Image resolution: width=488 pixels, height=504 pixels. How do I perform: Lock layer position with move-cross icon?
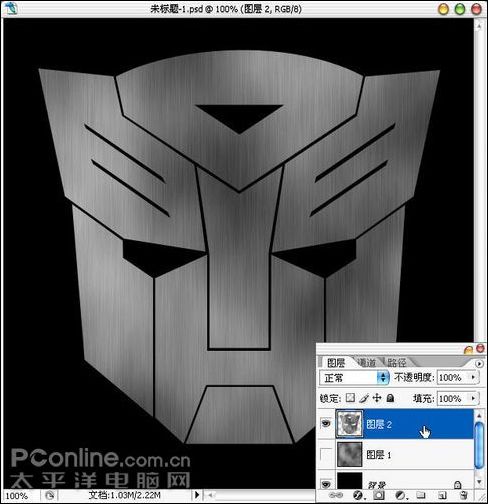(x=377, y=398)
